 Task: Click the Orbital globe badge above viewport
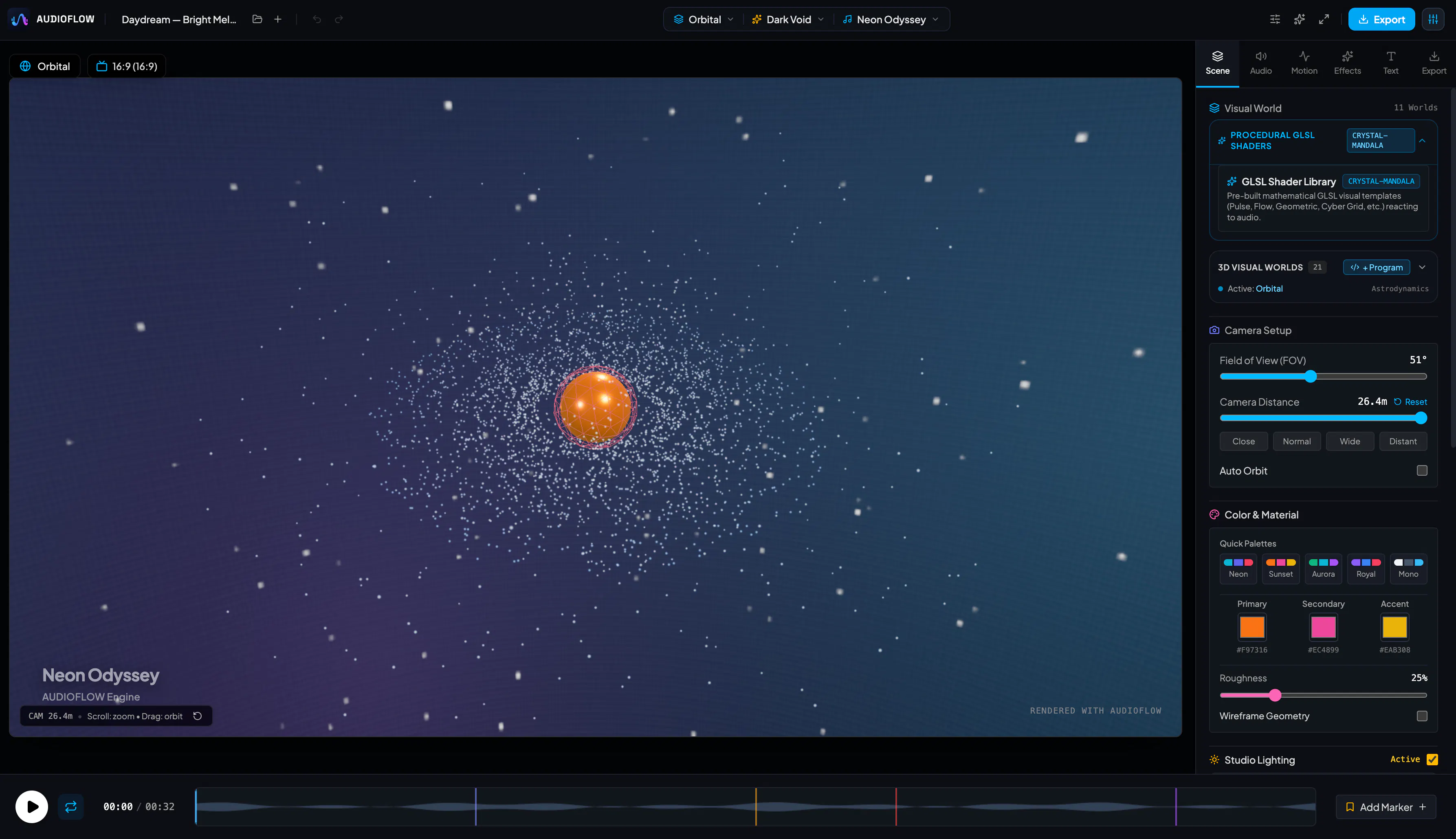(45, 66)
